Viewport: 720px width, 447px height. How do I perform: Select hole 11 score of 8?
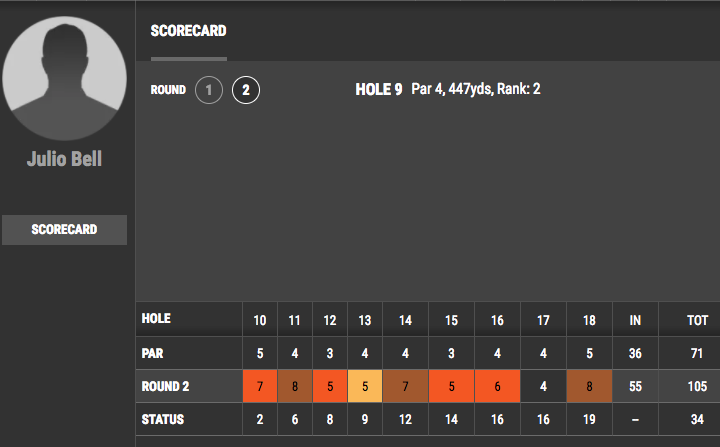295,386
